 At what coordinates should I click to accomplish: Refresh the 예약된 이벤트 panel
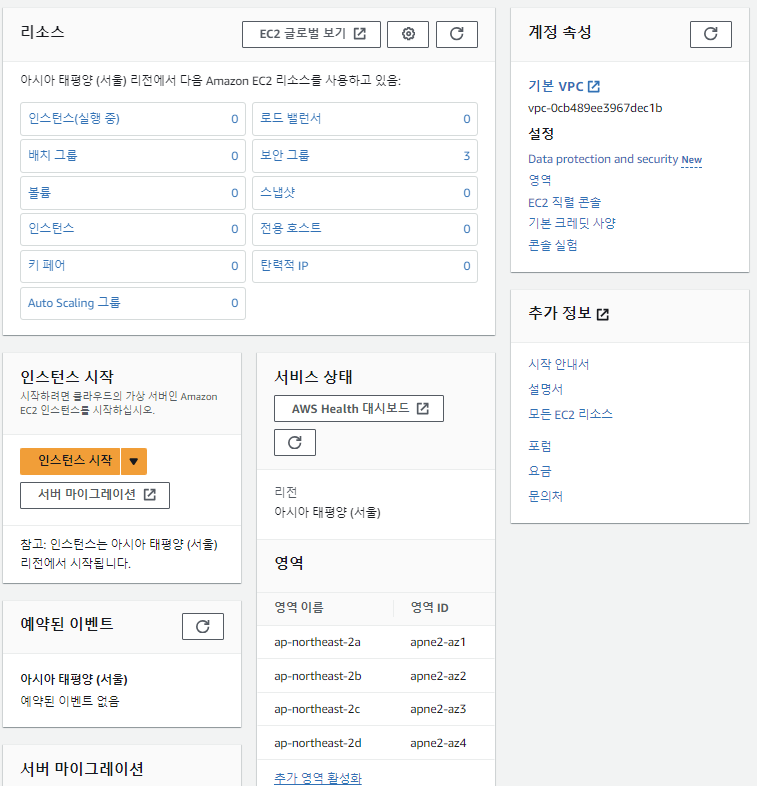203,626
